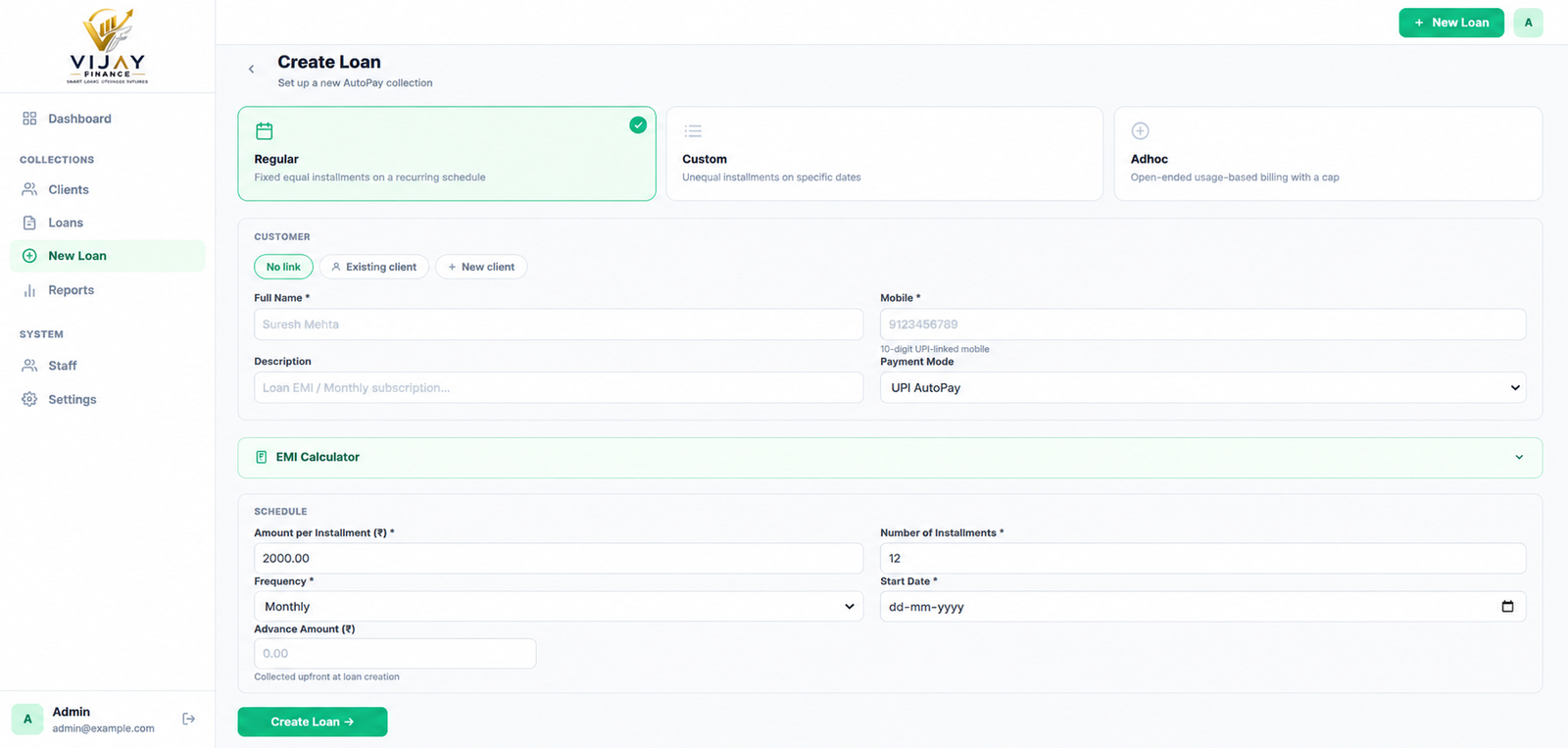Focus the Full Name input field
Screen dimensions: 1568x748
pos(559,324)
